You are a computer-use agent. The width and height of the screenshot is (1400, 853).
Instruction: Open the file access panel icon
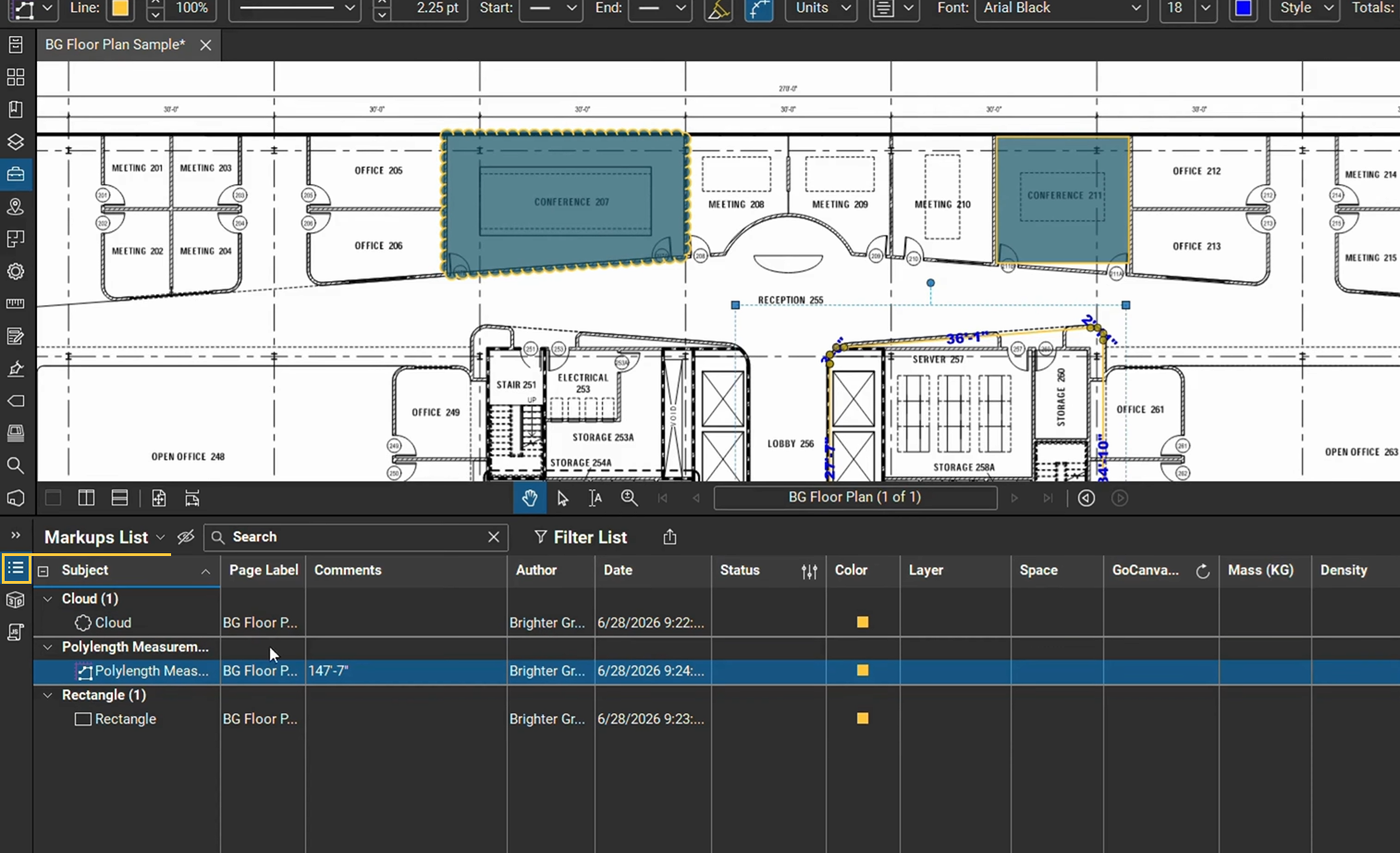coord(16,44)
